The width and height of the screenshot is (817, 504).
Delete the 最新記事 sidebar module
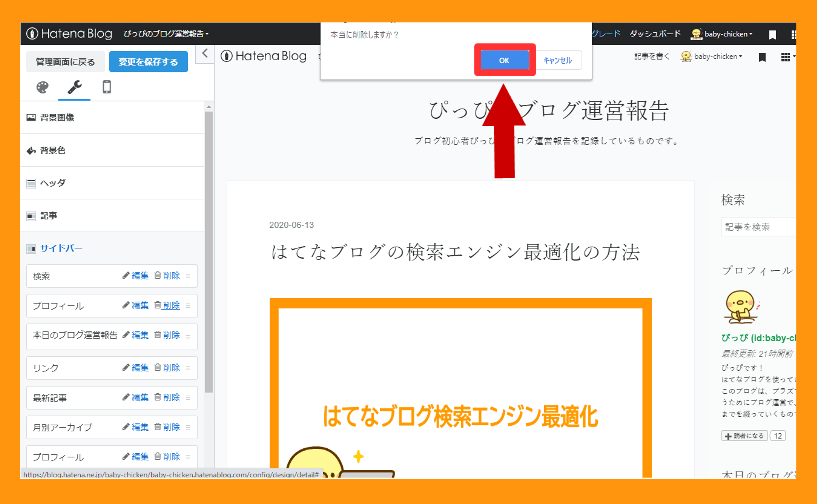tap(167, 397)
